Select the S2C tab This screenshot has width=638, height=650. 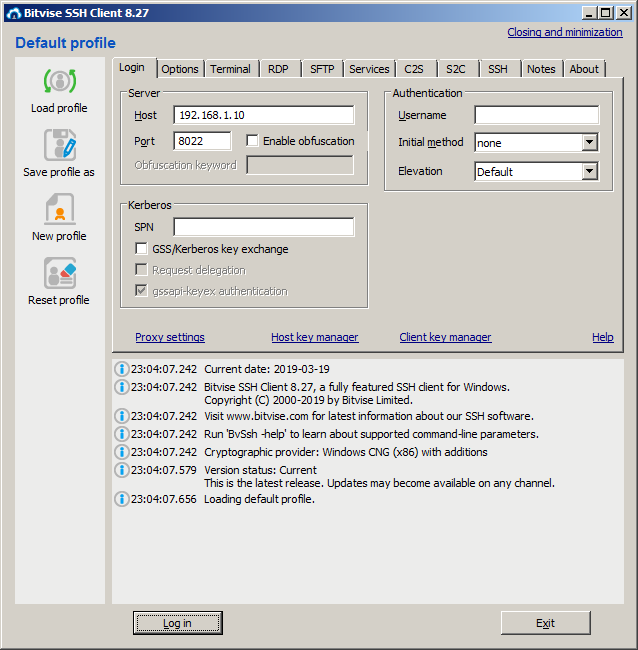[456, 69]
